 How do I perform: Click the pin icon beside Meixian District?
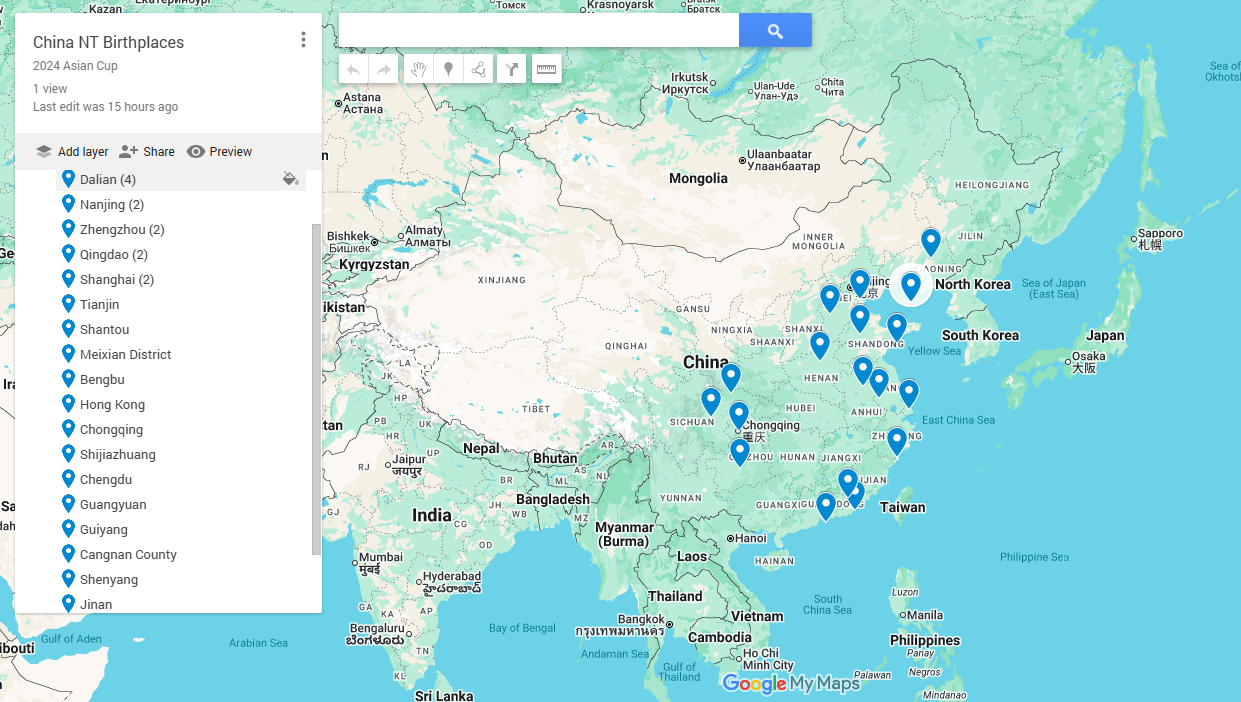(x=68, y=354)
